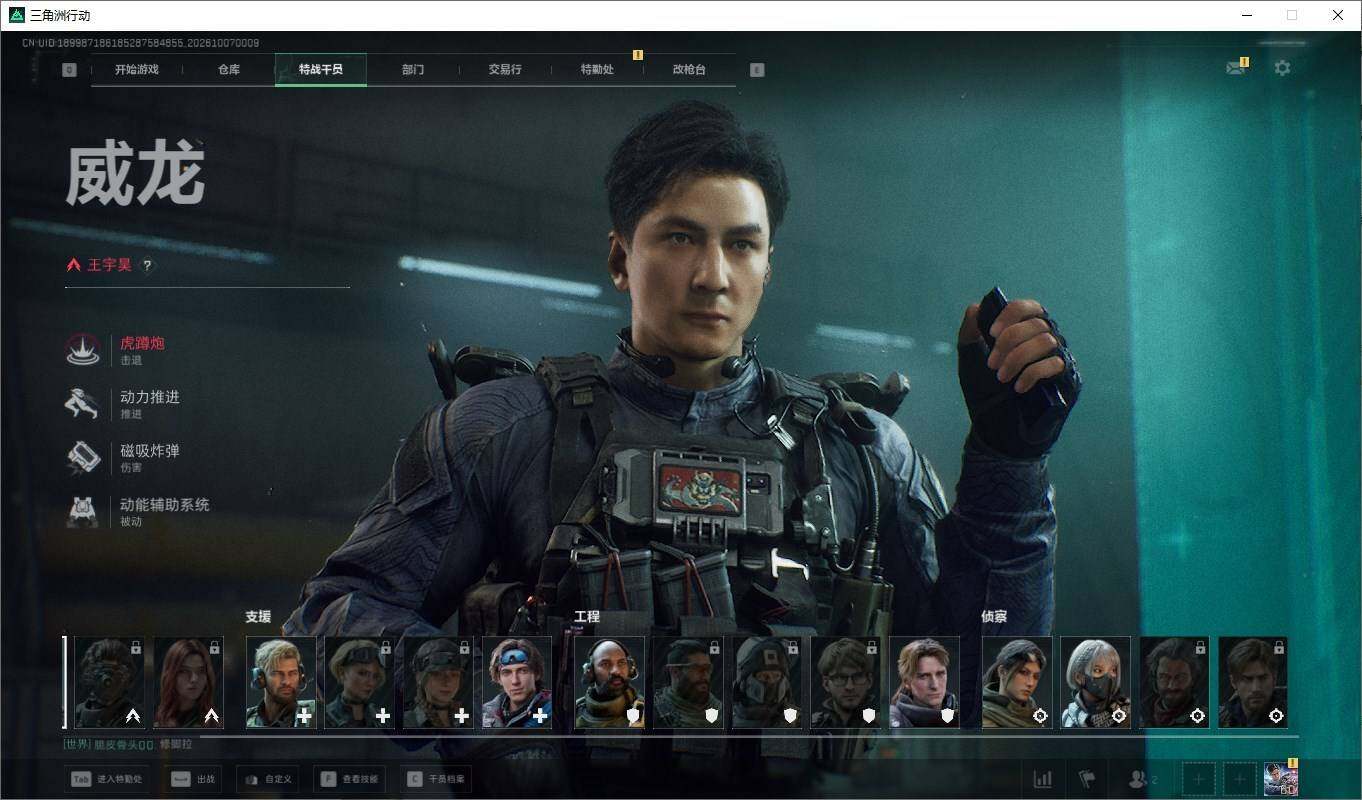Screen dimensions: 1362x800
Task: Click the 进入特勤处 button
Action: coord(108,779)
